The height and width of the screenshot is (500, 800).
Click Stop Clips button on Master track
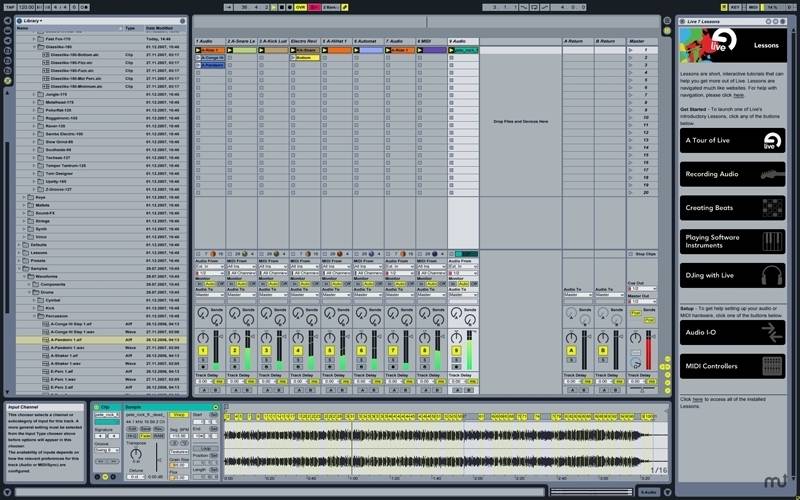tap(642, 254)
